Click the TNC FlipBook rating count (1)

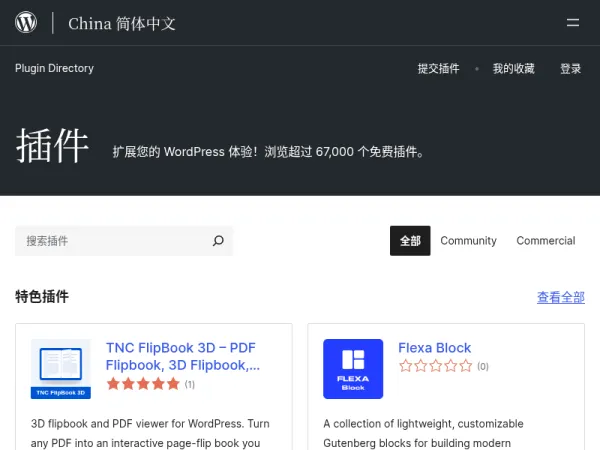(189, 384)
